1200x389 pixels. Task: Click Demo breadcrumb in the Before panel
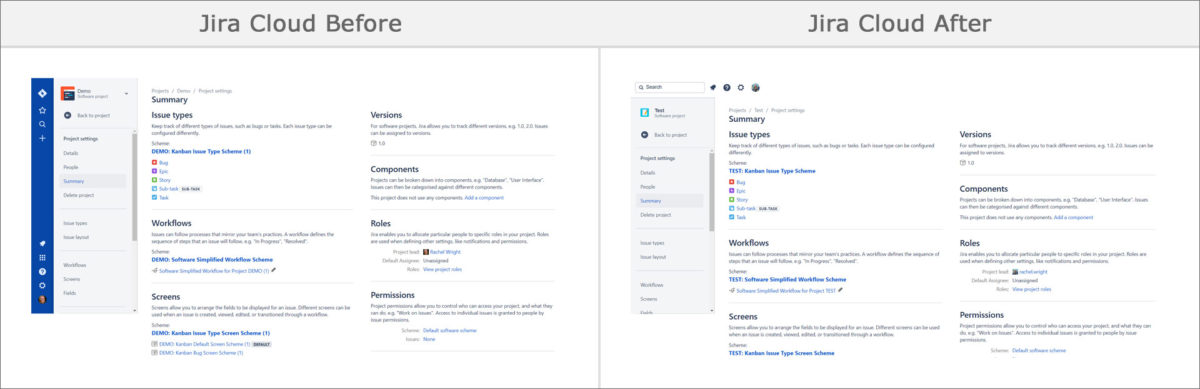(x=184, y=90)
